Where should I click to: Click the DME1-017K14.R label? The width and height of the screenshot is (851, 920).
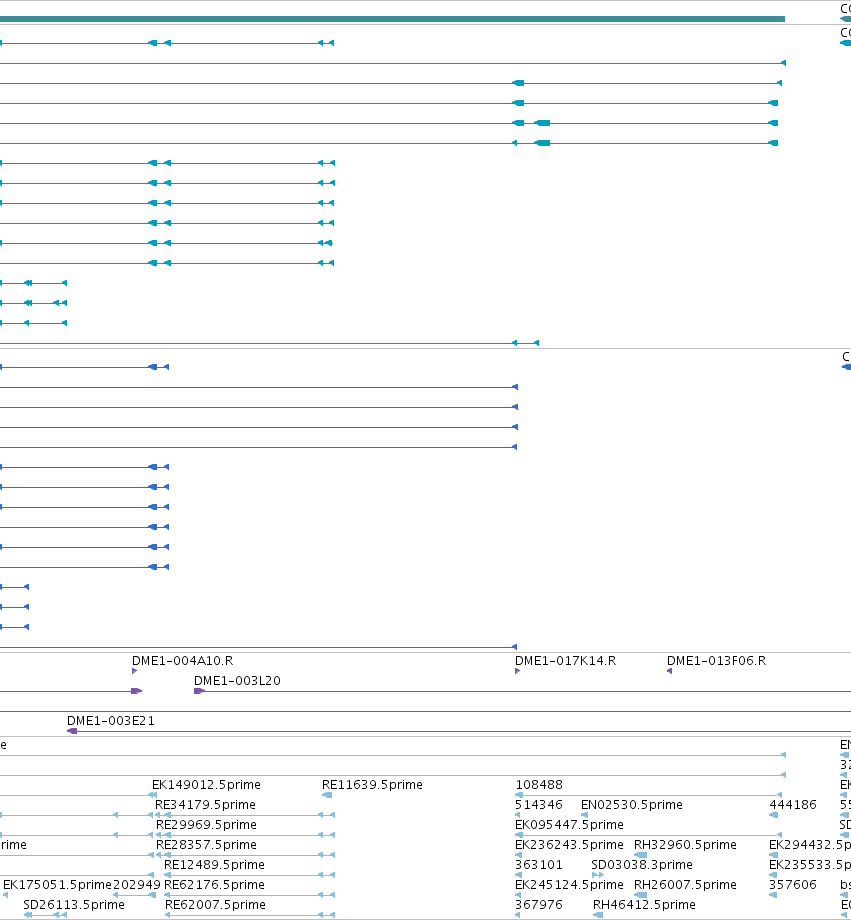click(x=565, y=661)
